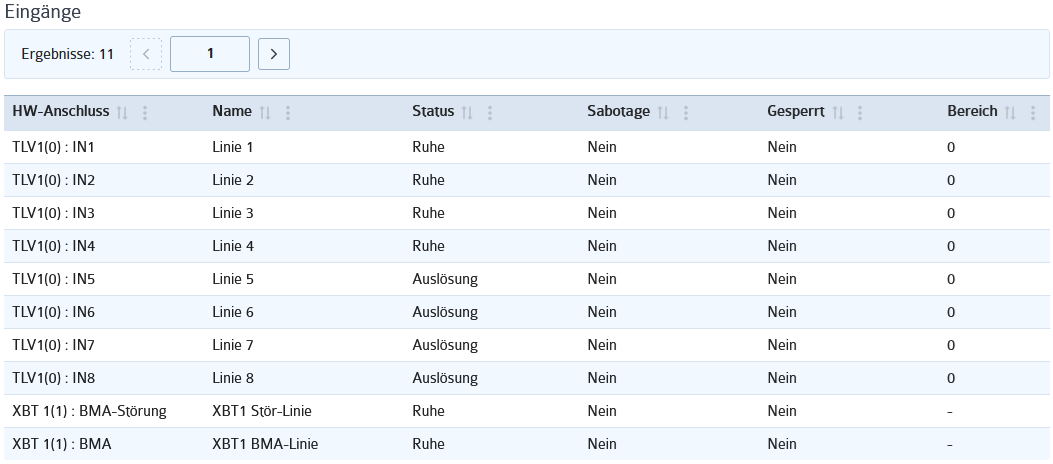Open Name column three-dot menu

[287, 113]
